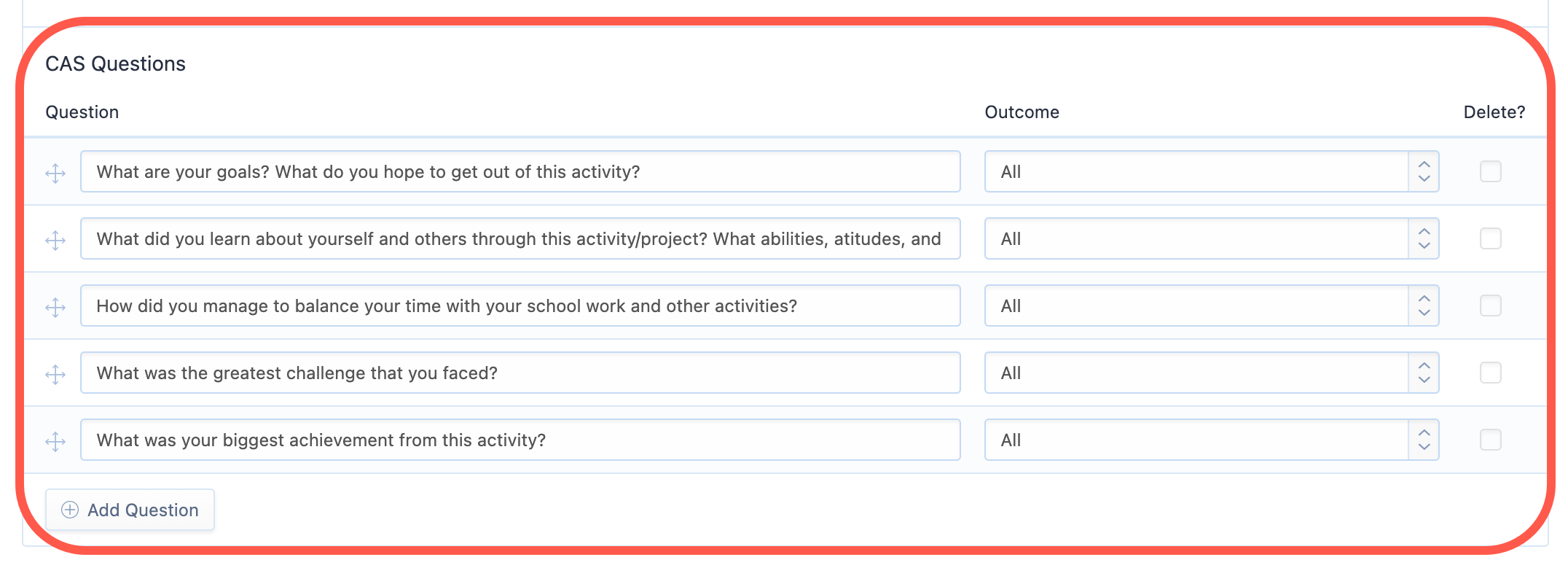Check Delete on the biggest achievement row
This screenshot has width=1568, height=576.
(x=1490, y=440)
